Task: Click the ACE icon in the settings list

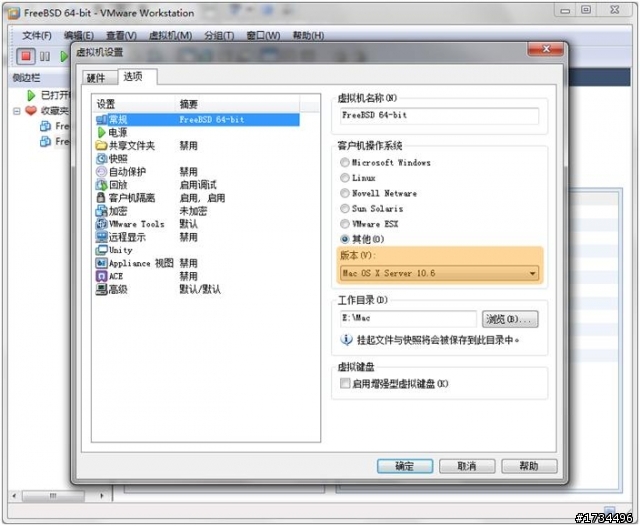Action: coord(101,276)
